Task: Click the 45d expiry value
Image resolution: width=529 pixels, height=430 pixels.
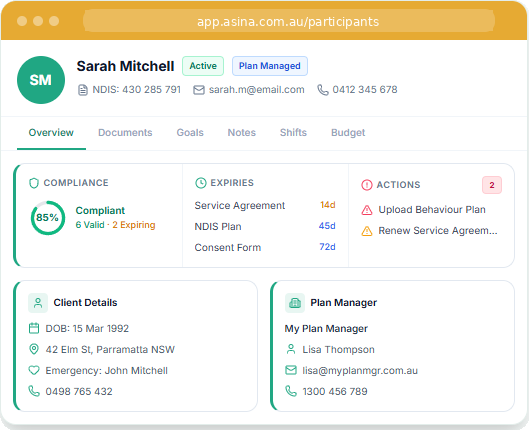Action: click(x=327, y=226)
